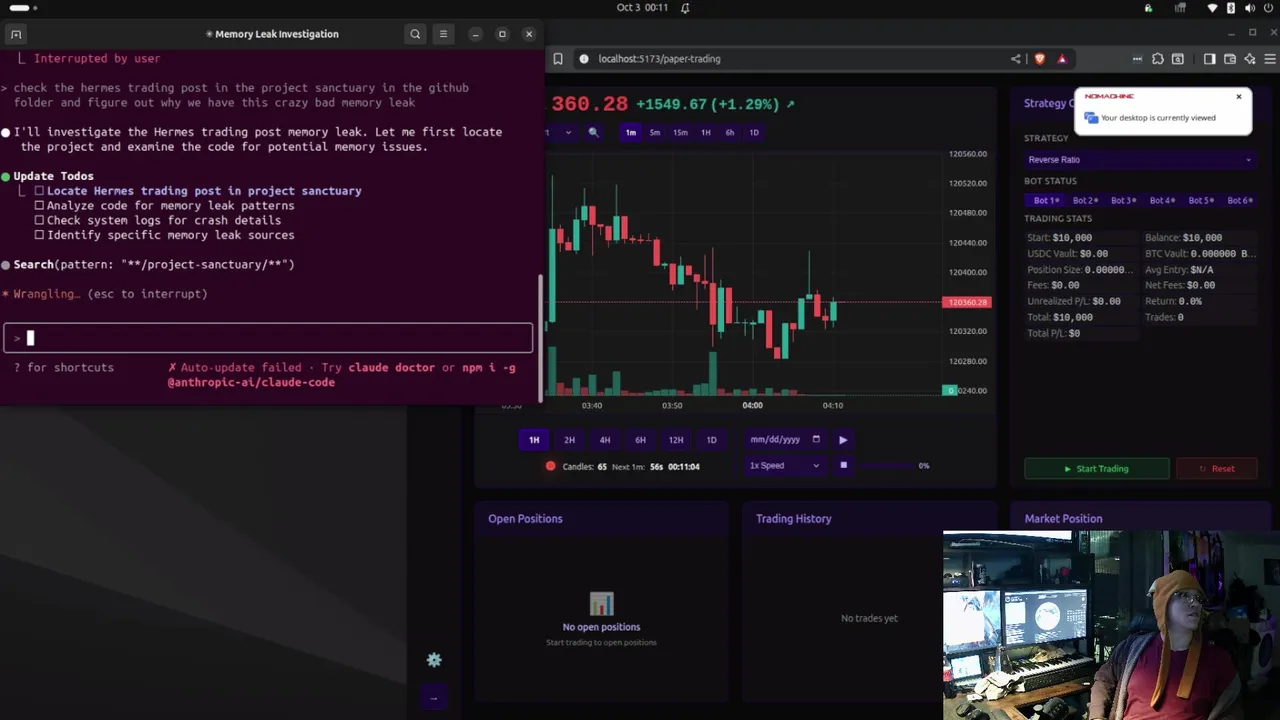The image size is (1280, 720).
Task: Open the Reverse Ratio strategy dropdown
Action: 1139,160
